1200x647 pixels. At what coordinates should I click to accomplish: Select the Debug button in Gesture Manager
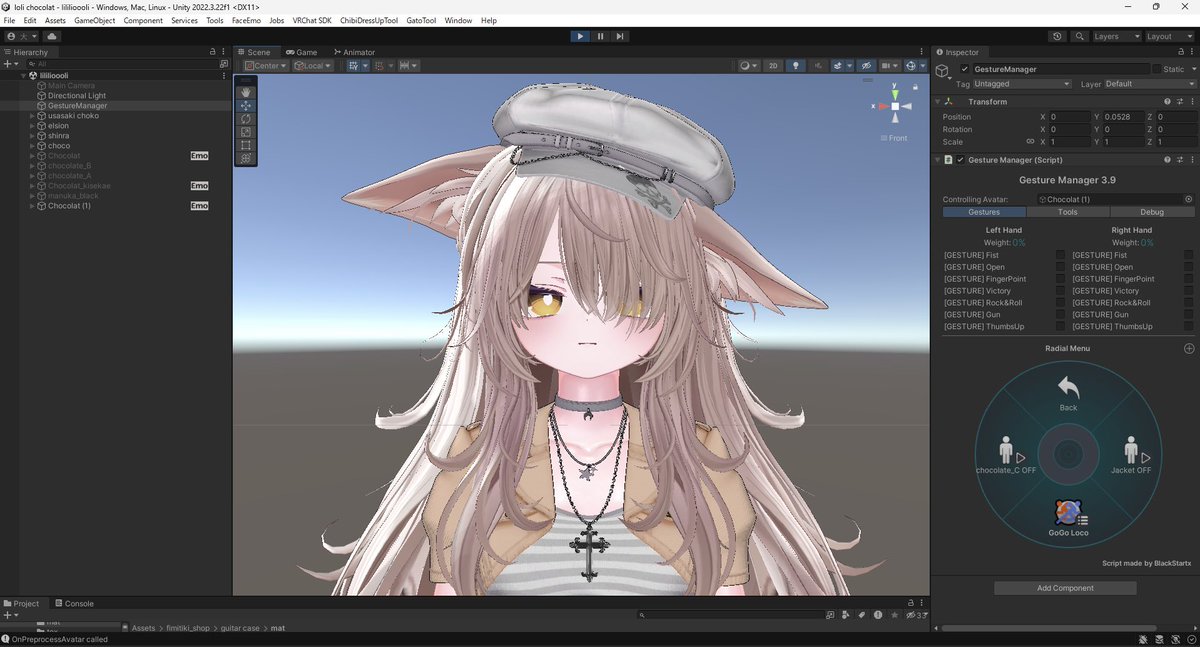pyautogui.click(x=1152, y=212)
